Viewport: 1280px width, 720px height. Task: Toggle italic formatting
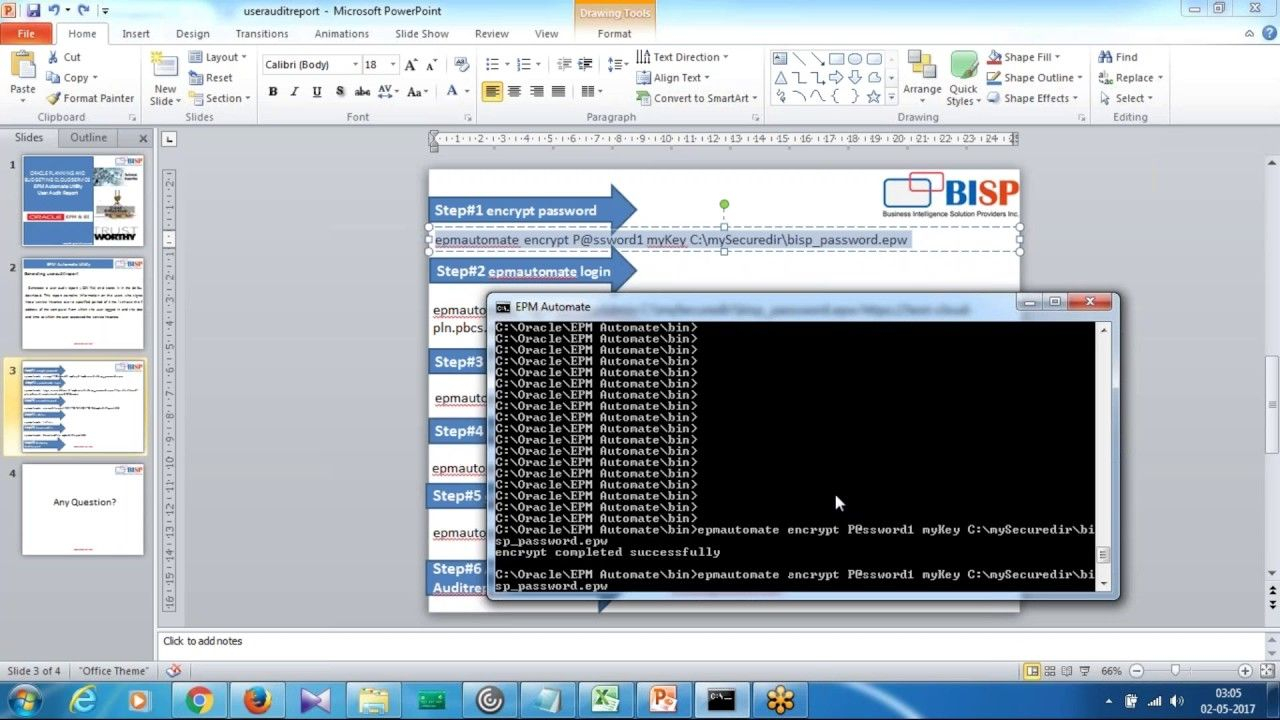(294, 91)
